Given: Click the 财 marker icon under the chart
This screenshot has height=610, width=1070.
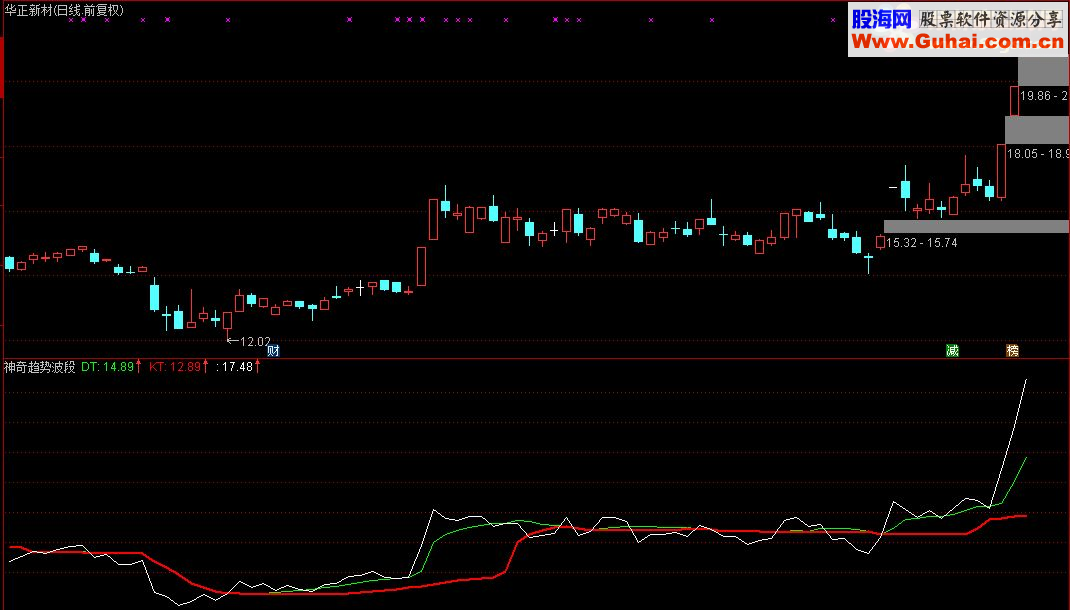Looking at the screenshot, I should 273,351.
